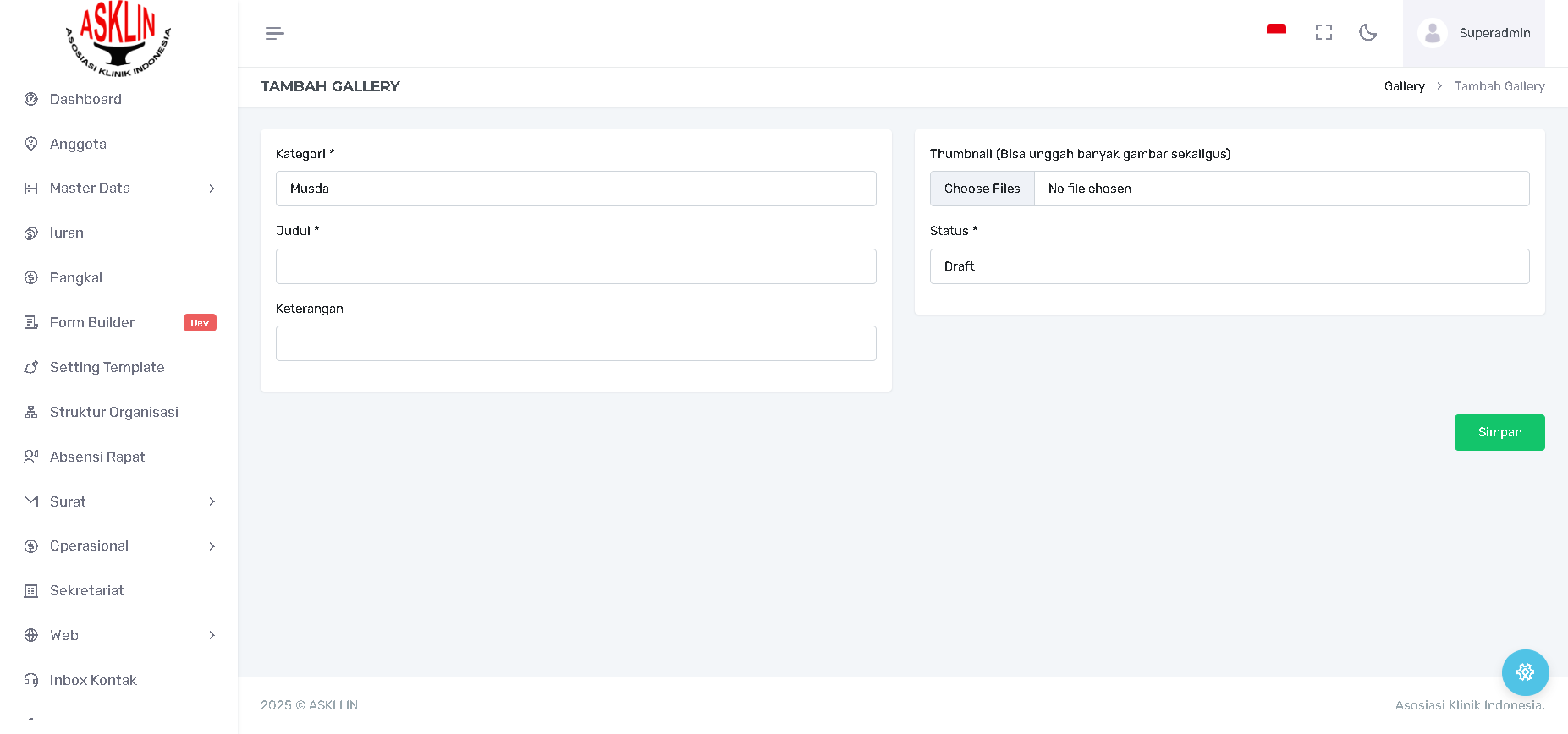Enter fullscreen mode via the fullscreen icon
The height and width of the screenshot is (734, 1568).
click(1323, 32)
